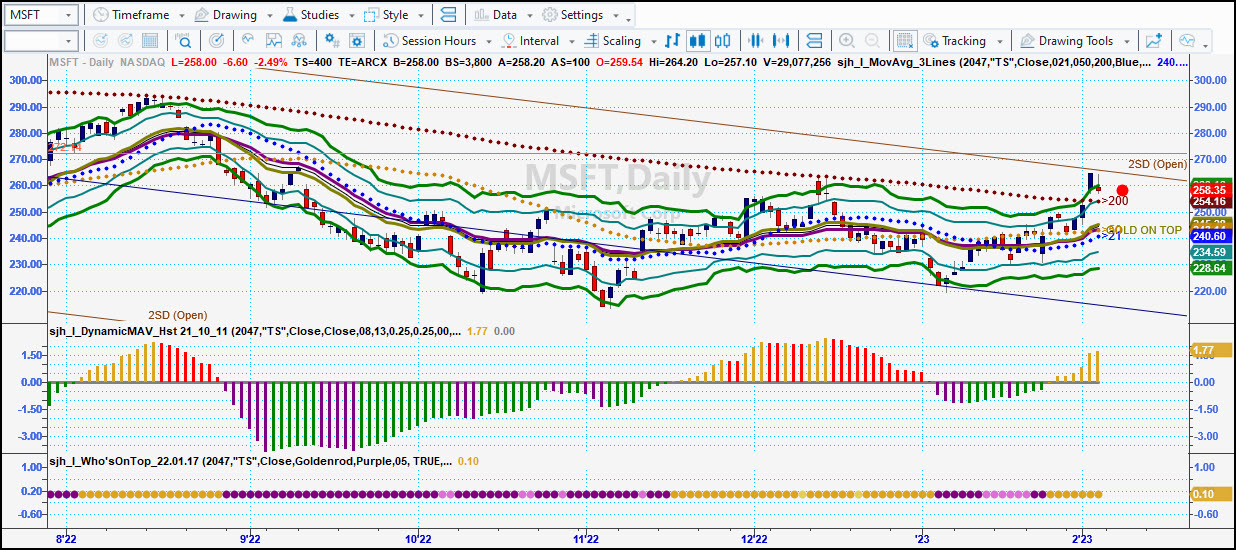
Task: Click the greyed chart-refresh icon, first in second toolbar
Action: [98, 41]
